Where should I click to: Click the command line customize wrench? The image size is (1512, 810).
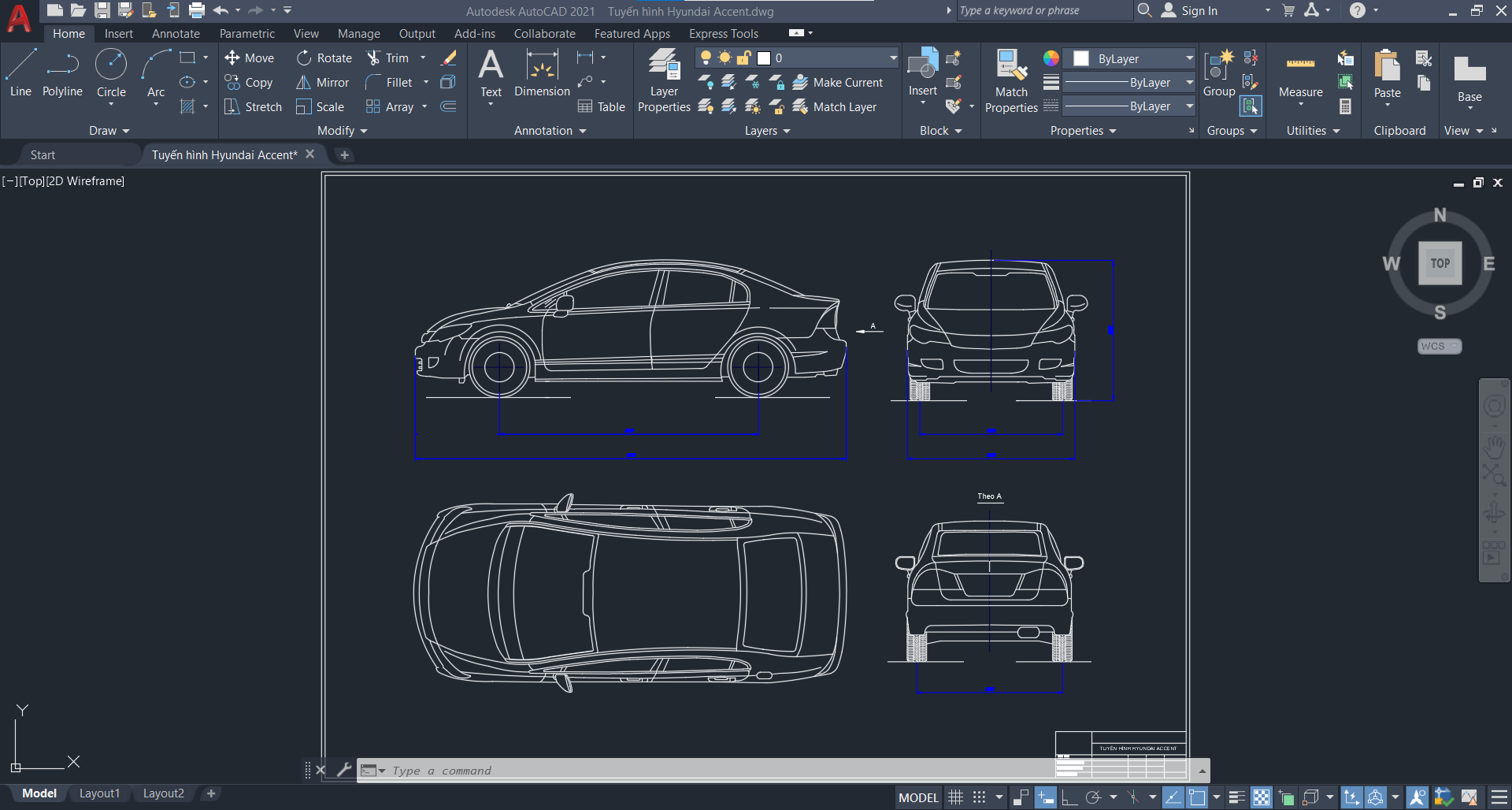(x=343, y=770)
